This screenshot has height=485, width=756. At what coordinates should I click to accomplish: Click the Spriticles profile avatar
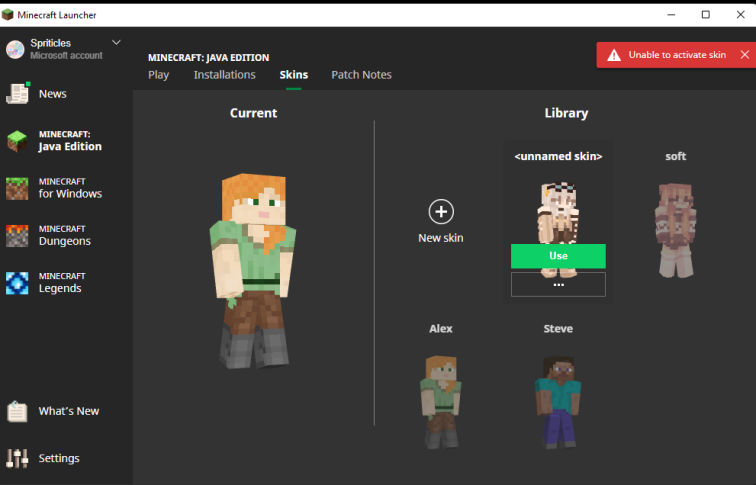tap(15, 49)
